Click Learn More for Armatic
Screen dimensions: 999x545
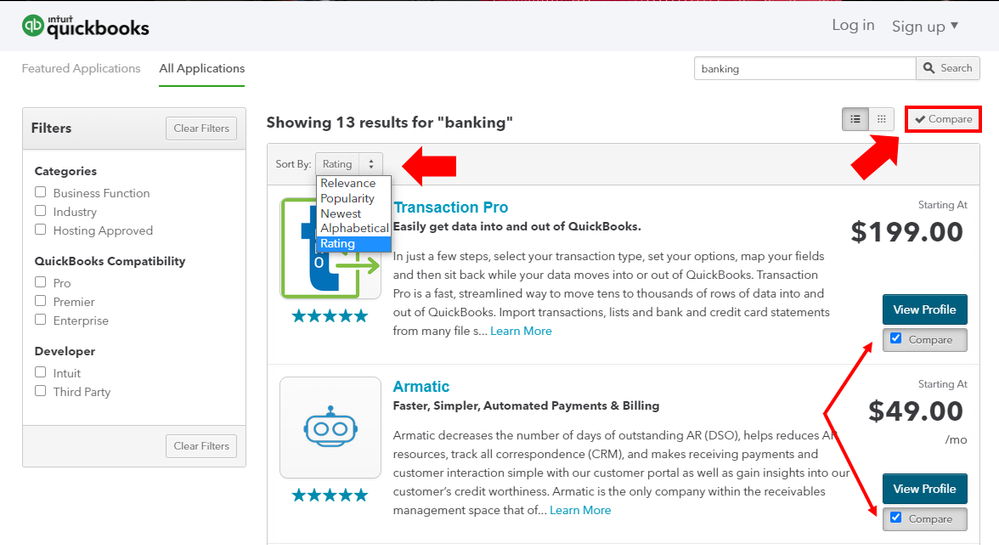coord(580,510)
